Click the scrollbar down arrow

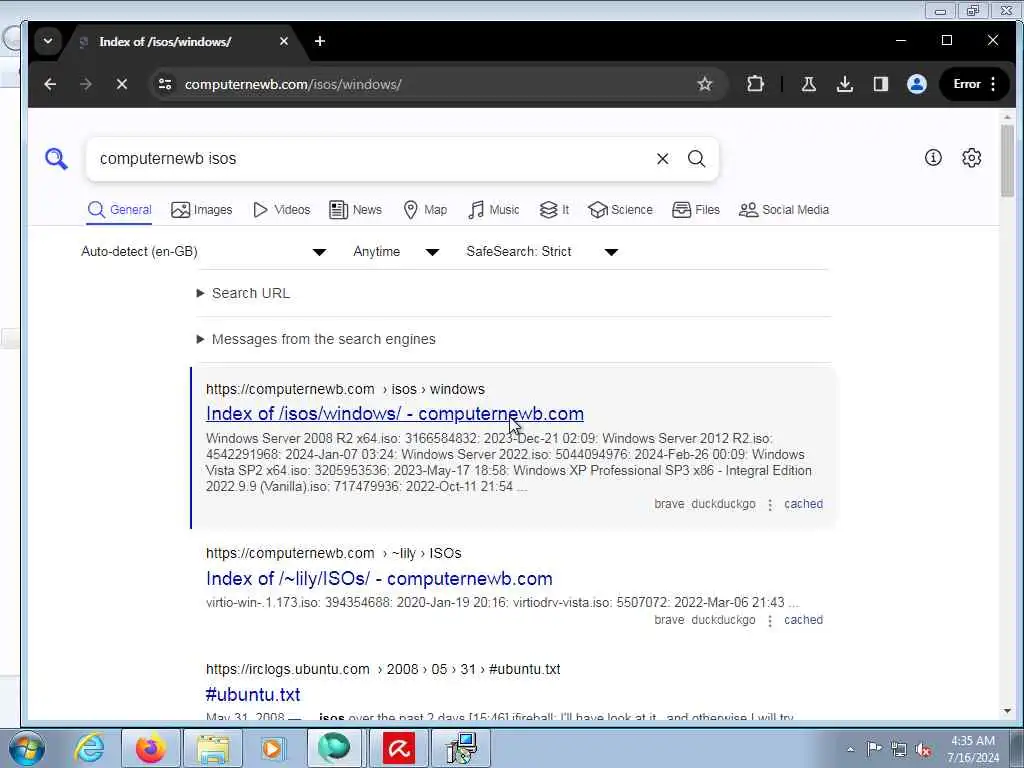(1007, 711)
